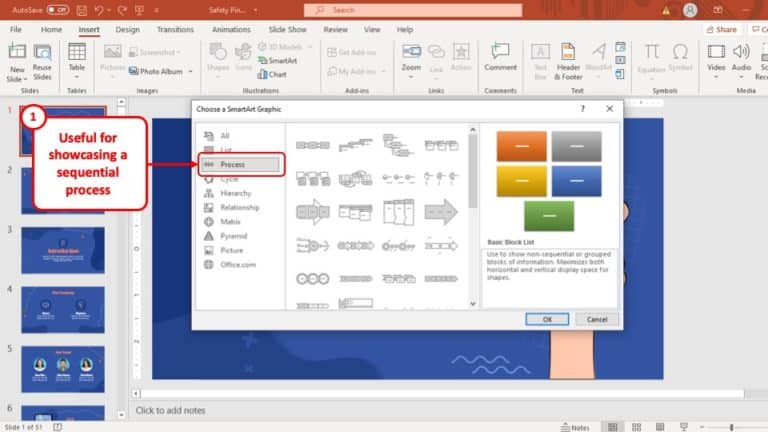Viewport: 768px width, 432px height.
Task: Switch to Slide Show tab
Action: pos(287,29)
